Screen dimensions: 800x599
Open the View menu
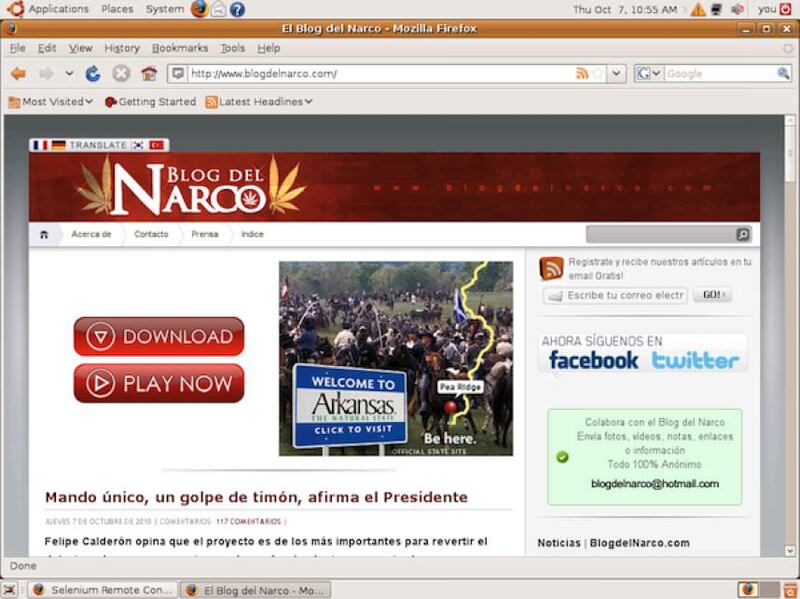[81, 48]
